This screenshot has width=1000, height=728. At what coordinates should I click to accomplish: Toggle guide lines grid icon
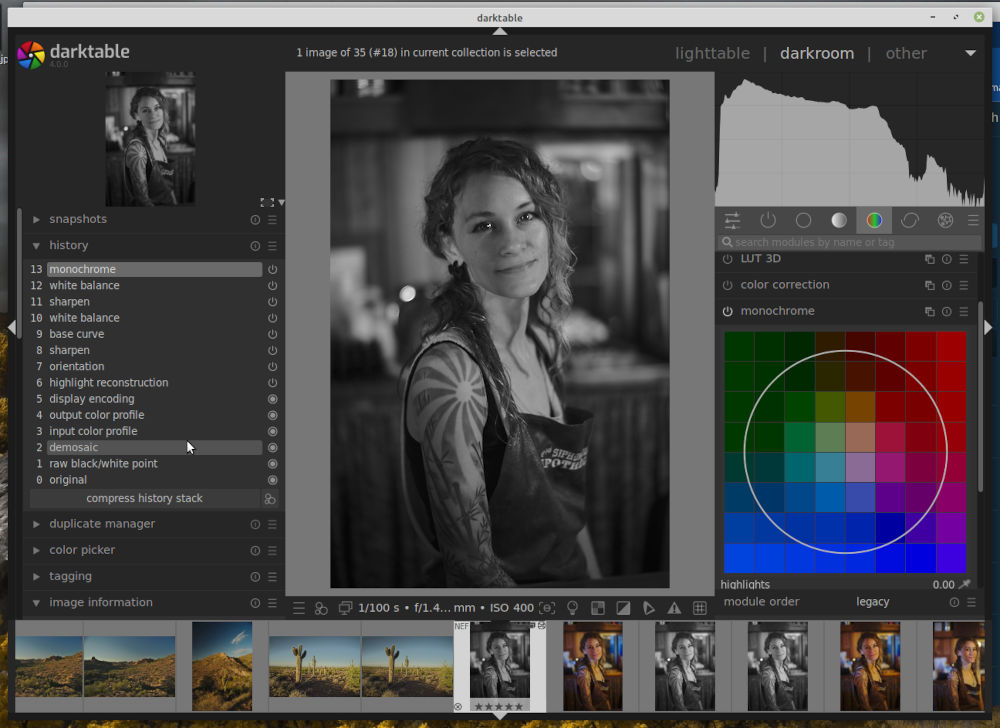coord(700,608)
